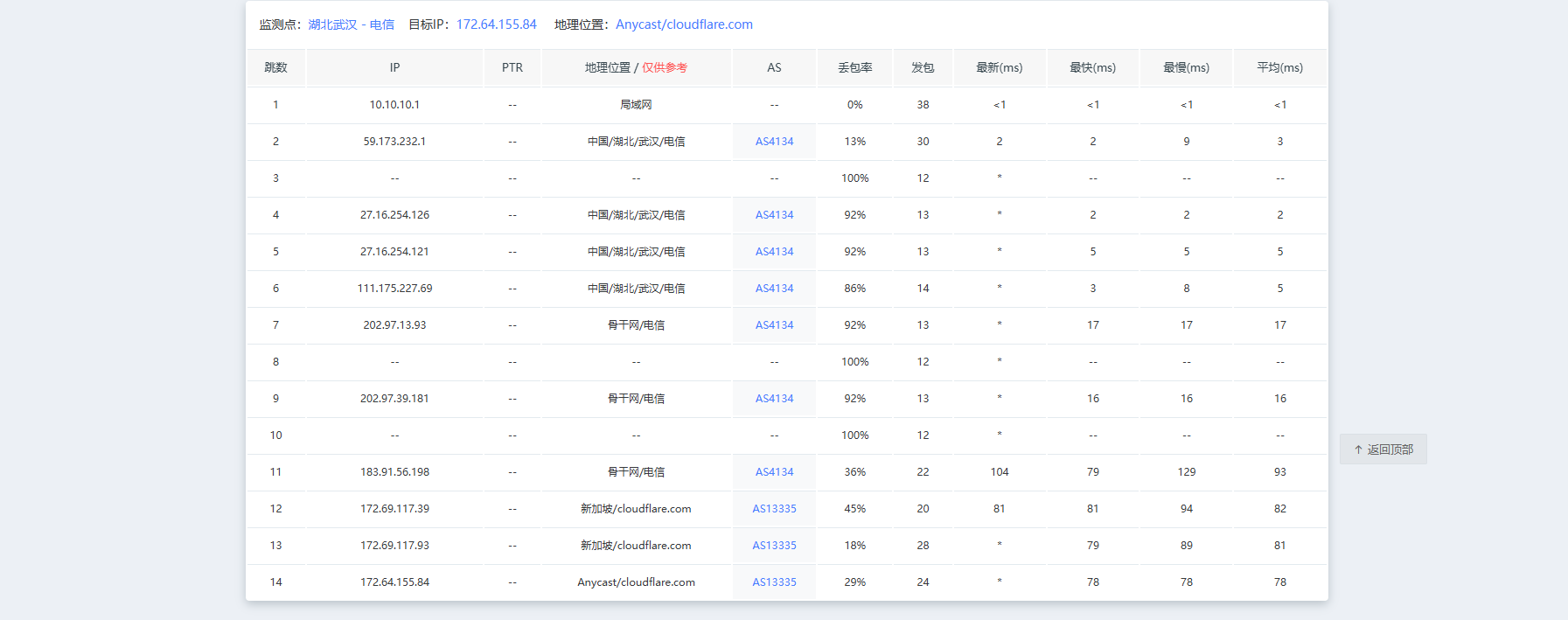This screenshot has height=620, width=1568.
Task: Open AS4134 link in hop 2 row
Action: tap(774, 142)
